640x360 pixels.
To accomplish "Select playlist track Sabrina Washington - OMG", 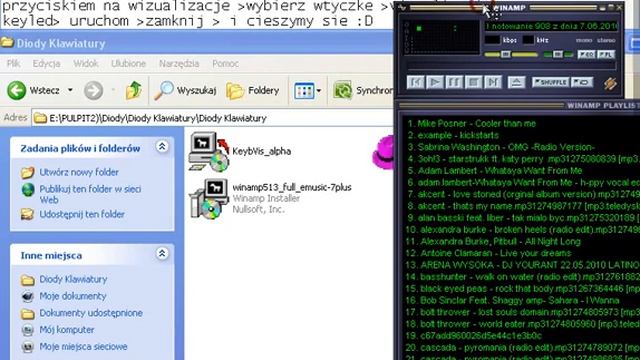I will (x=501, y=147).
